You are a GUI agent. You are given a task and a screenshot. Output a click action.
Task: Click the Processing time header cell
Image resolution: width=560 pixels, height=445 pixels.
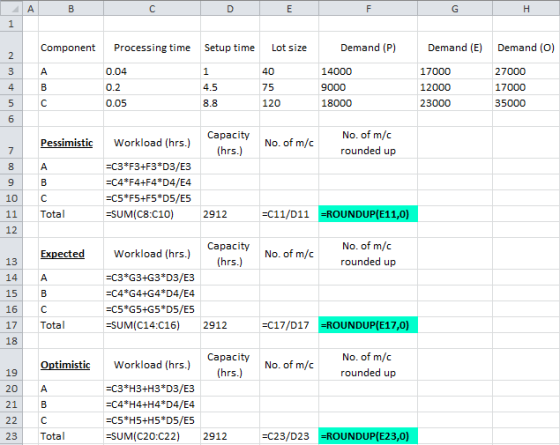(x=152, y=48)
